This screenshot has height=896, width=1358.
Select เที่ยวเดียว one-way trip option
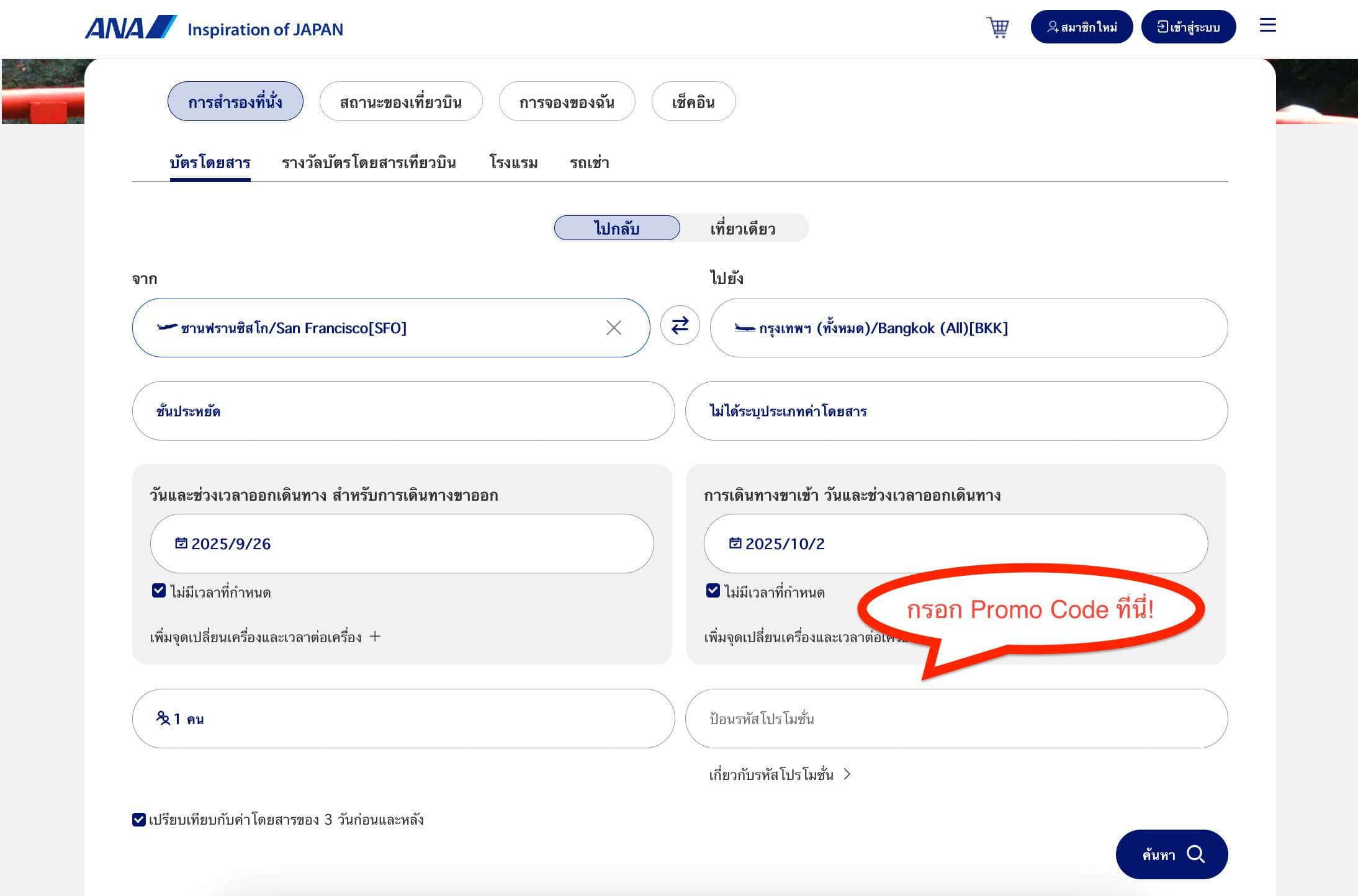pyautogui.click(x=742, y=228)
